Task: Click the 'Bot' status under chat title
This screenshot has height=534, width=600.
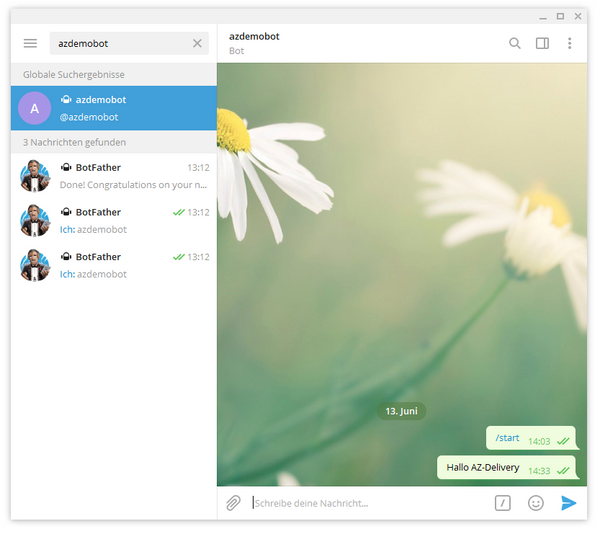Action: [x=236, y=51]
